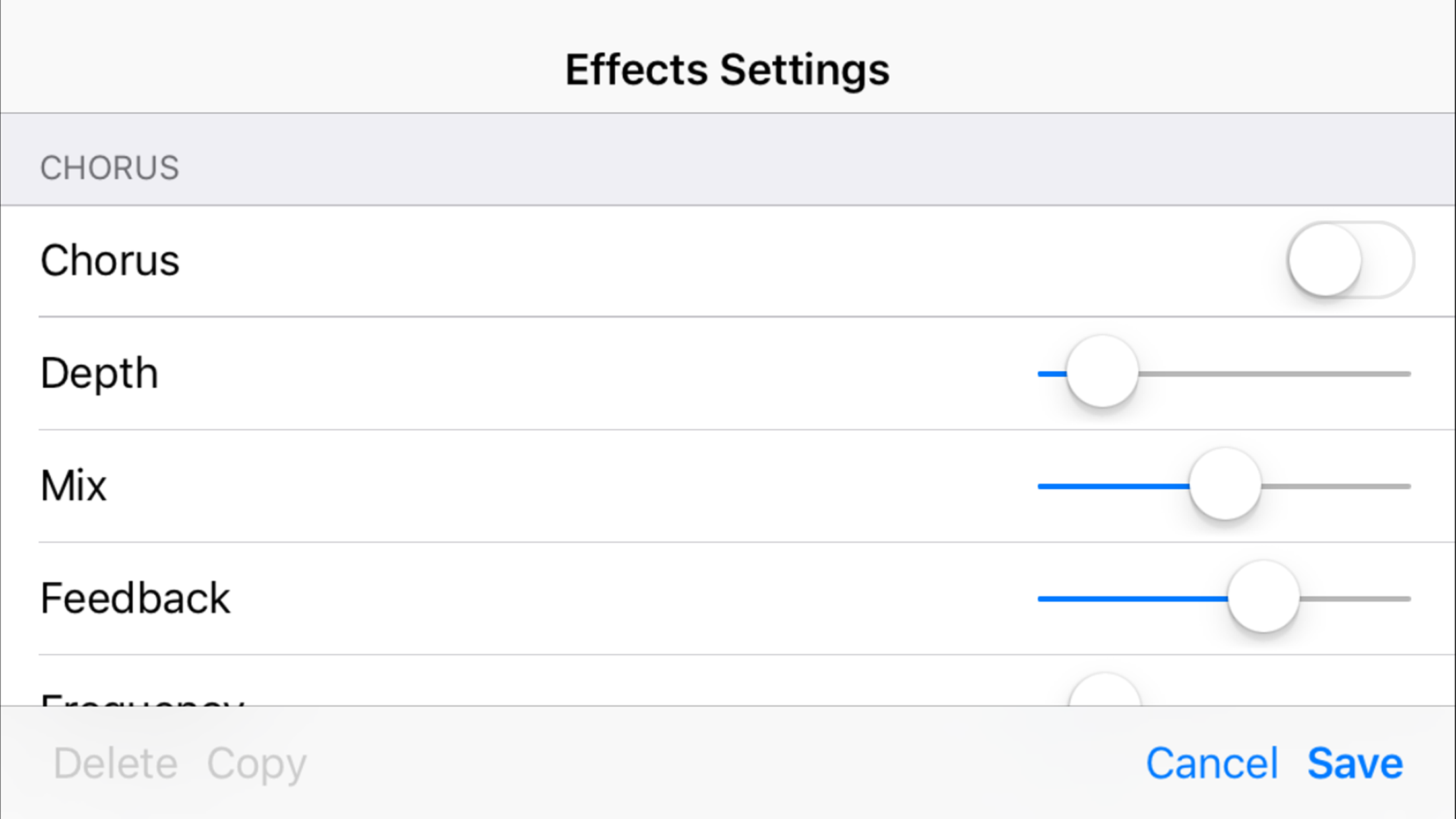1456x819 pixels.
Task: Toggle the Chorus switch on
Action: pos(1349,260)
